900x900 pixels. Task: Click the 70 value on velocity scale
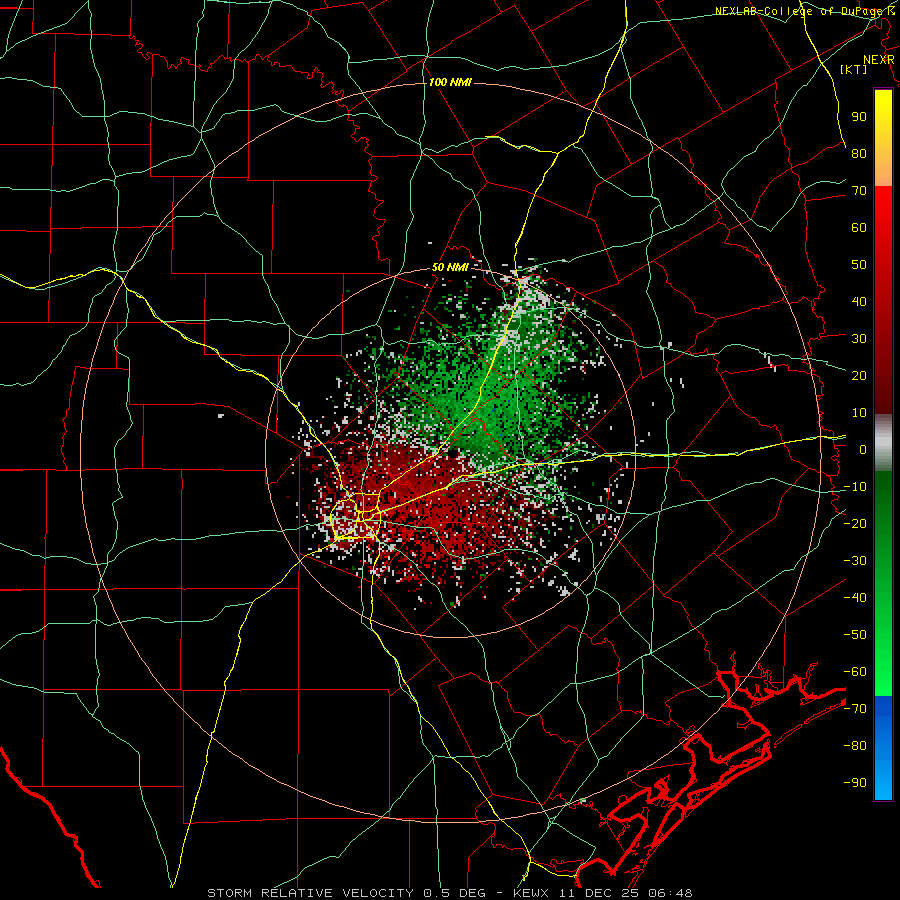point(859,191)
